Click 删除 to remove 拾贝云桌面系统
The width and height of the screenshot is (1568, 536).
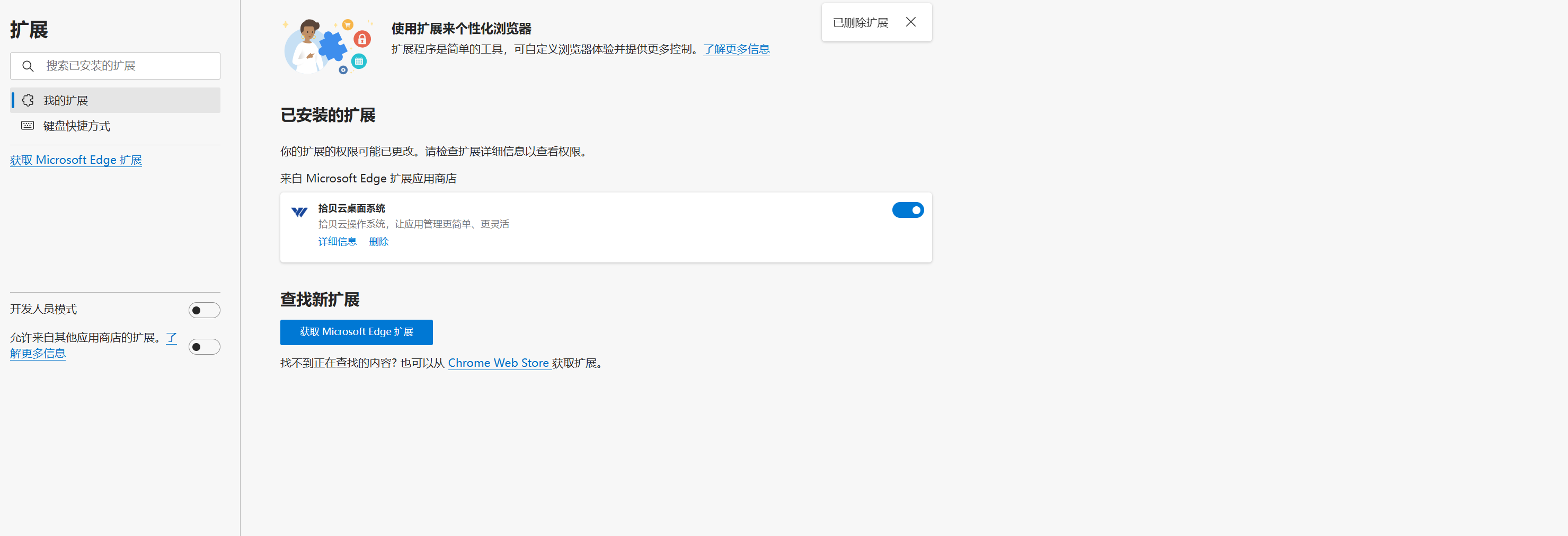[x=378, y=242]
